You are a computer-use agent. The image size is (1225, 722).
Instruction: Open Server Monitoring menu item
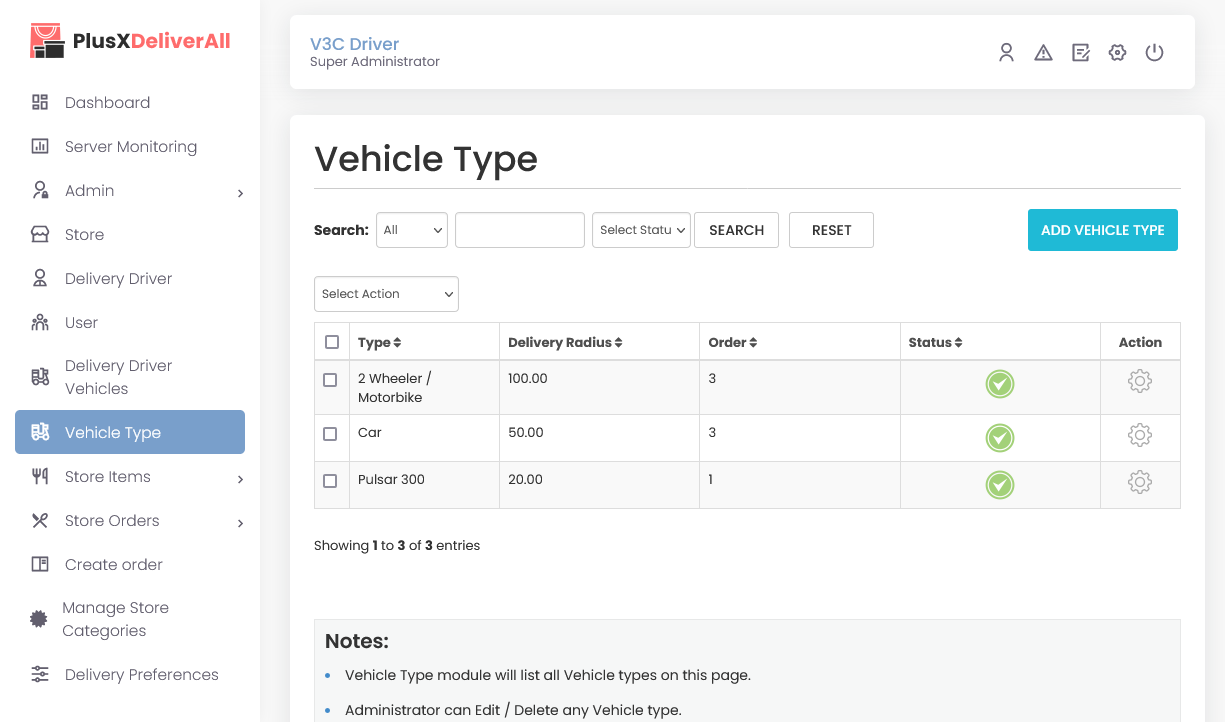pos(130,146)
